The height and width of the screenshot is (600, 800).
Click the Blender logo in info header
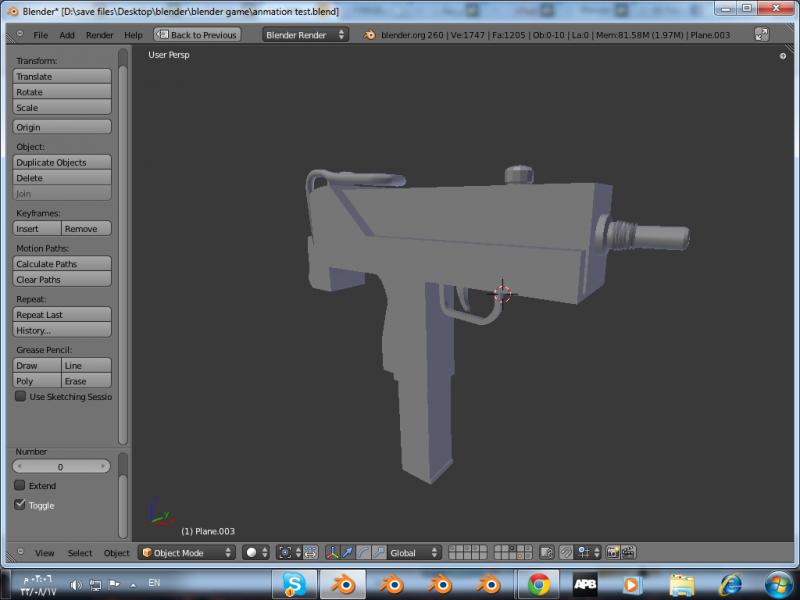click(369, 35)
